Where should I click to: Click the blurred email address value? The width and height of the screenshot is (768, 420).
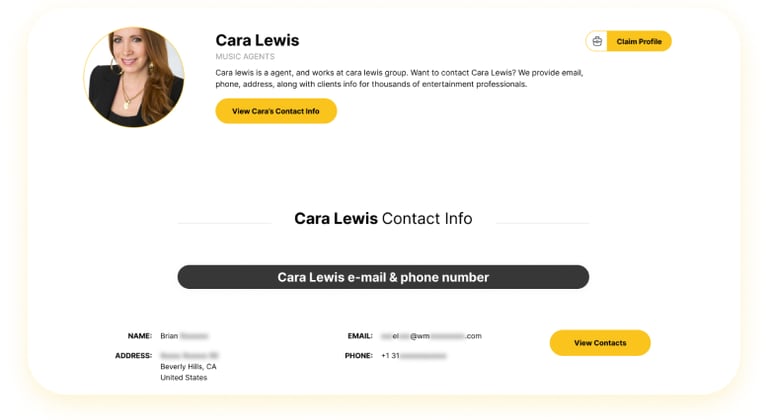[x=431, y=336]
